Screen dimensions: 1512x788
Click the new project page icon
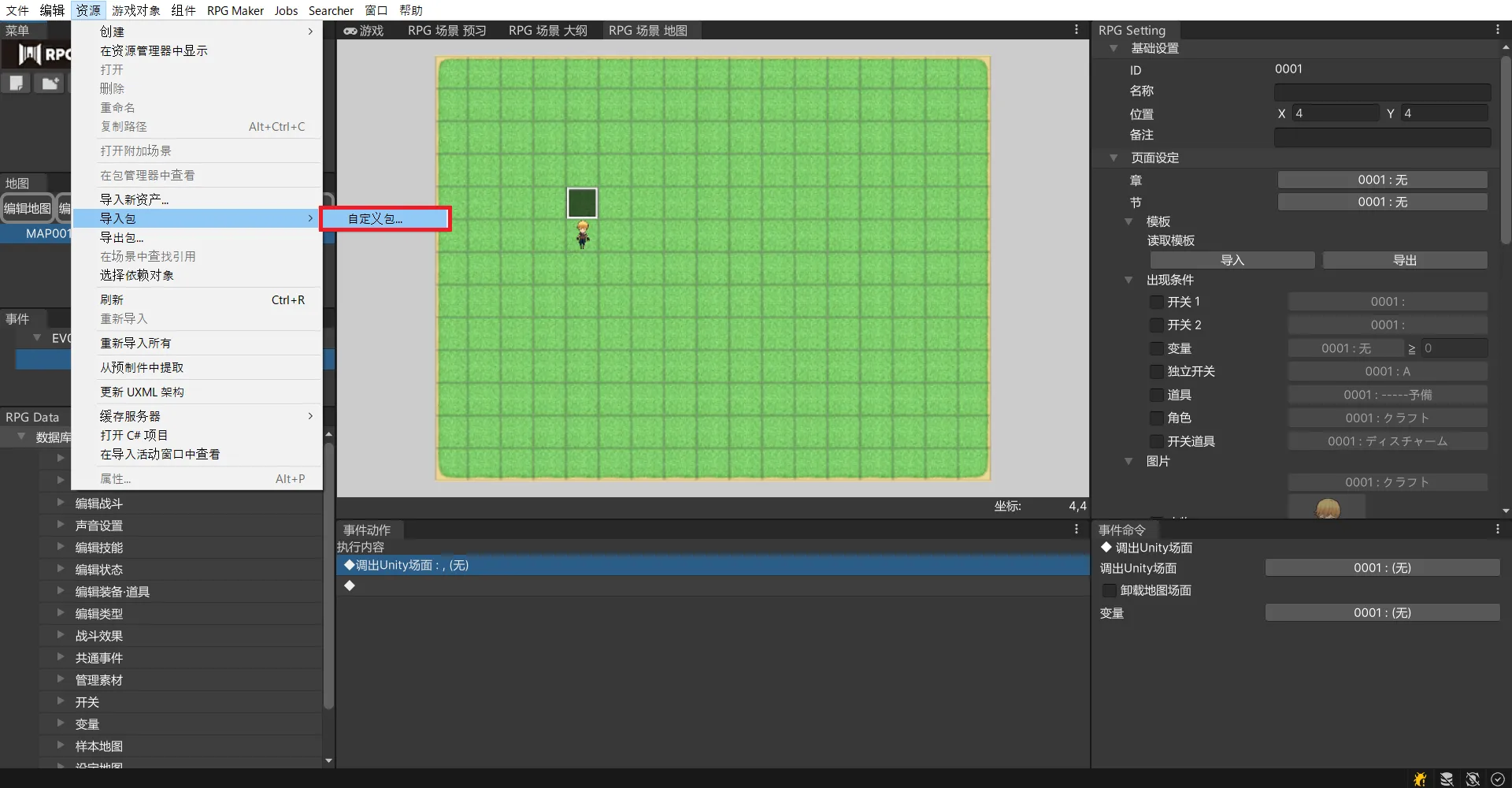(x=17, y=83)
